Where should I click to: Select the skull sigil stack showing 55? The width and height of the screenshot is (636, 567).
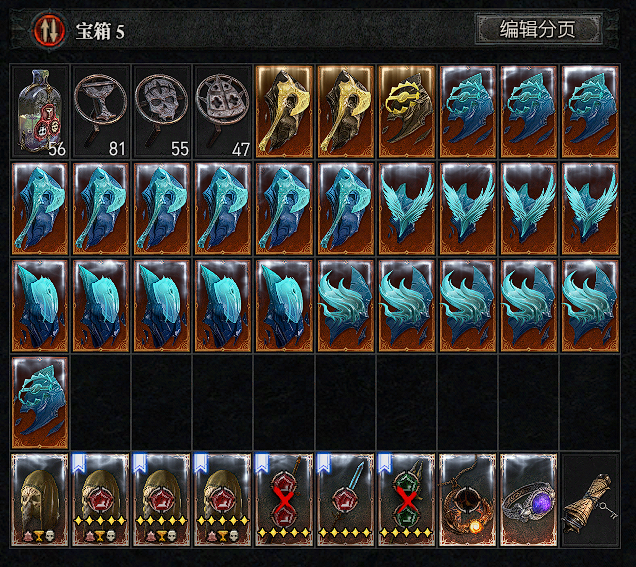pos(162,111)
